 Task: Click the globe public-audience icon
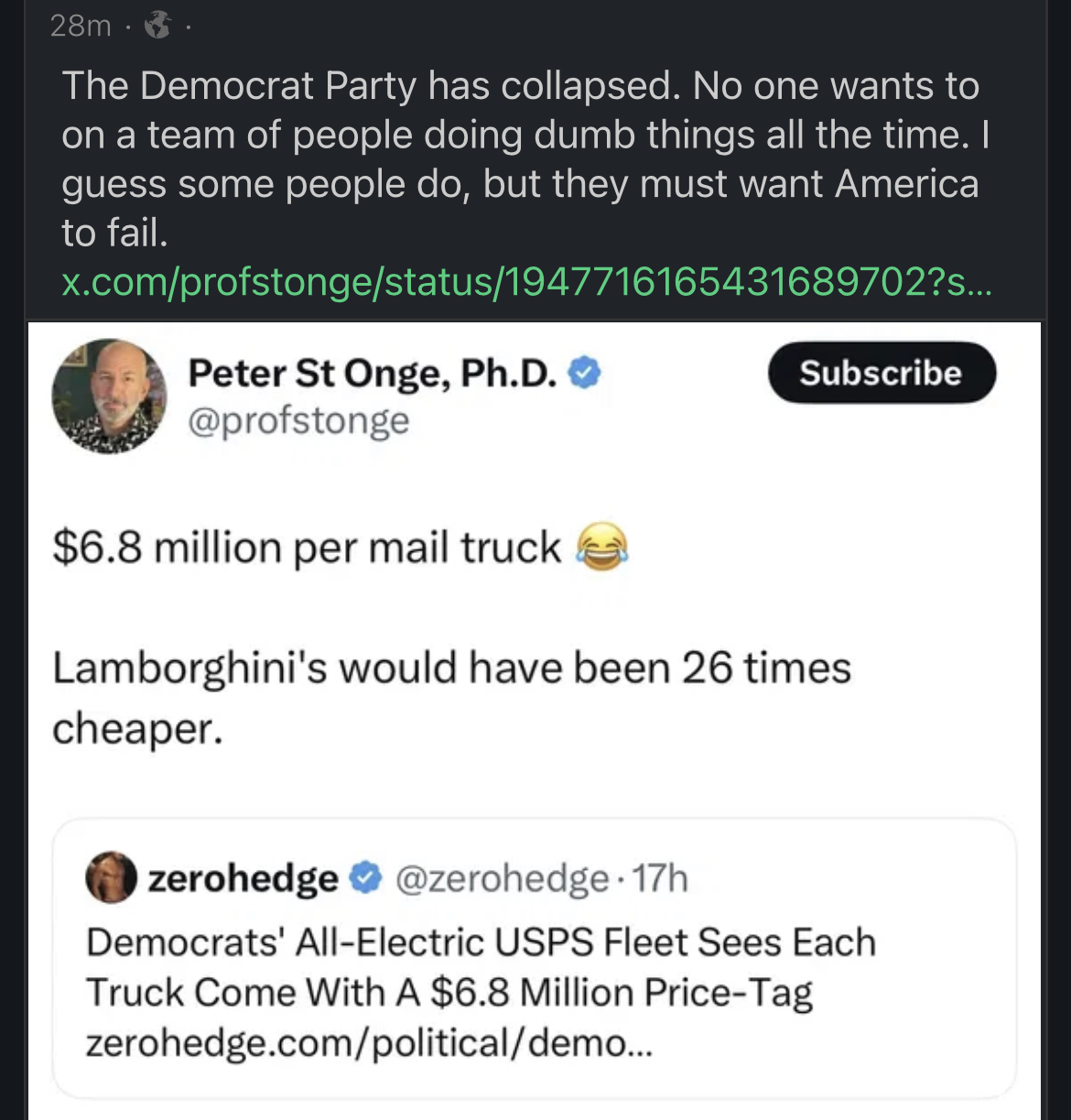point(158,26)
